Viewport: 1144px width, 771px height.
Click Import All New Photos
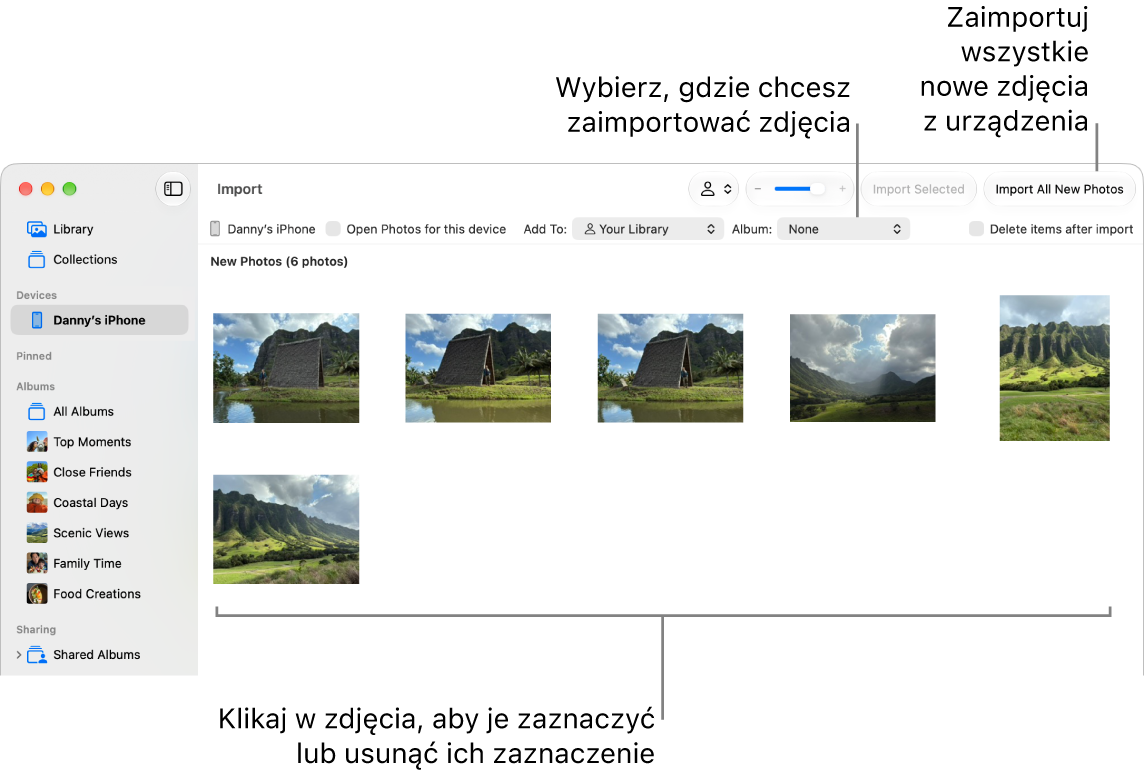coord(1059,190)
